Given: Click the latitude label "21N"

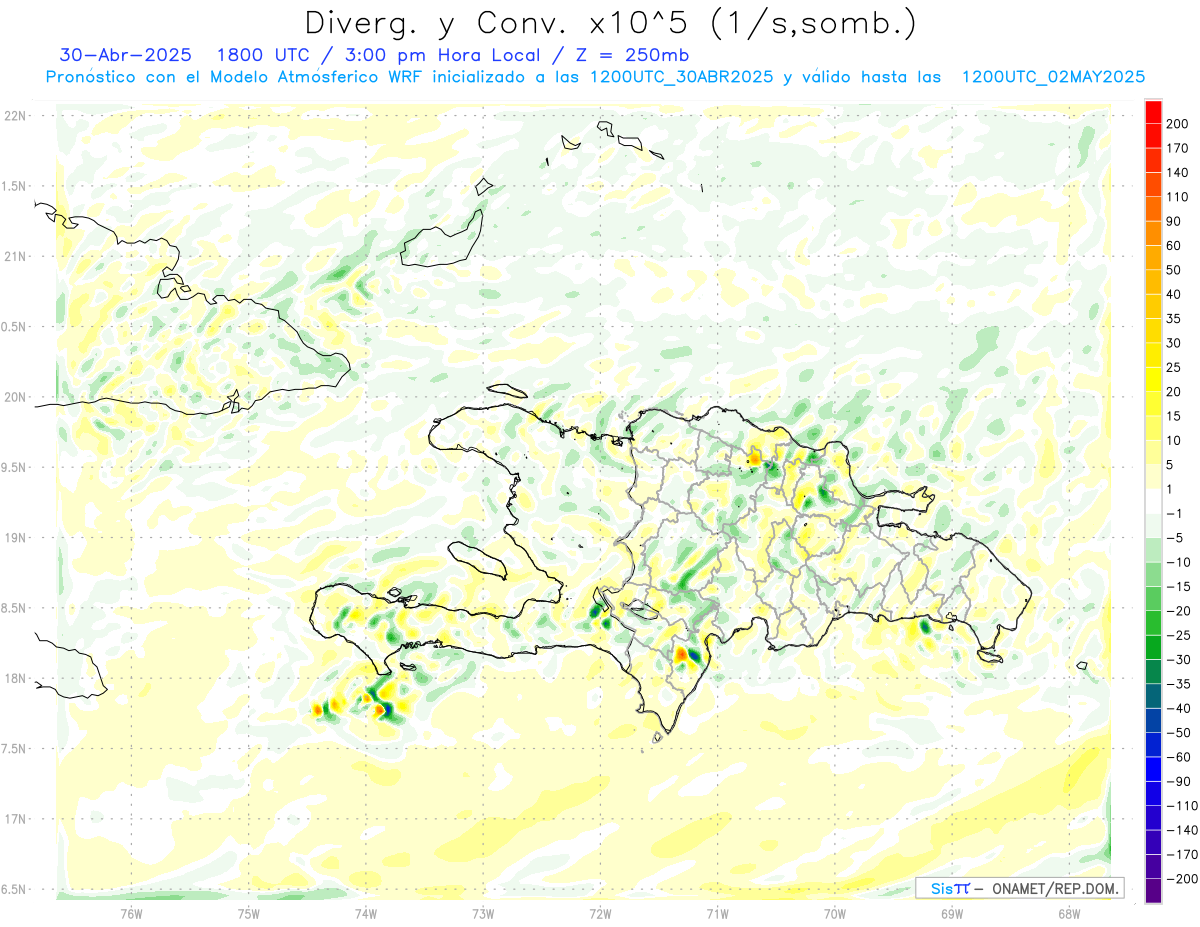Looking at the screenshot, I should (x=14, y=257).
